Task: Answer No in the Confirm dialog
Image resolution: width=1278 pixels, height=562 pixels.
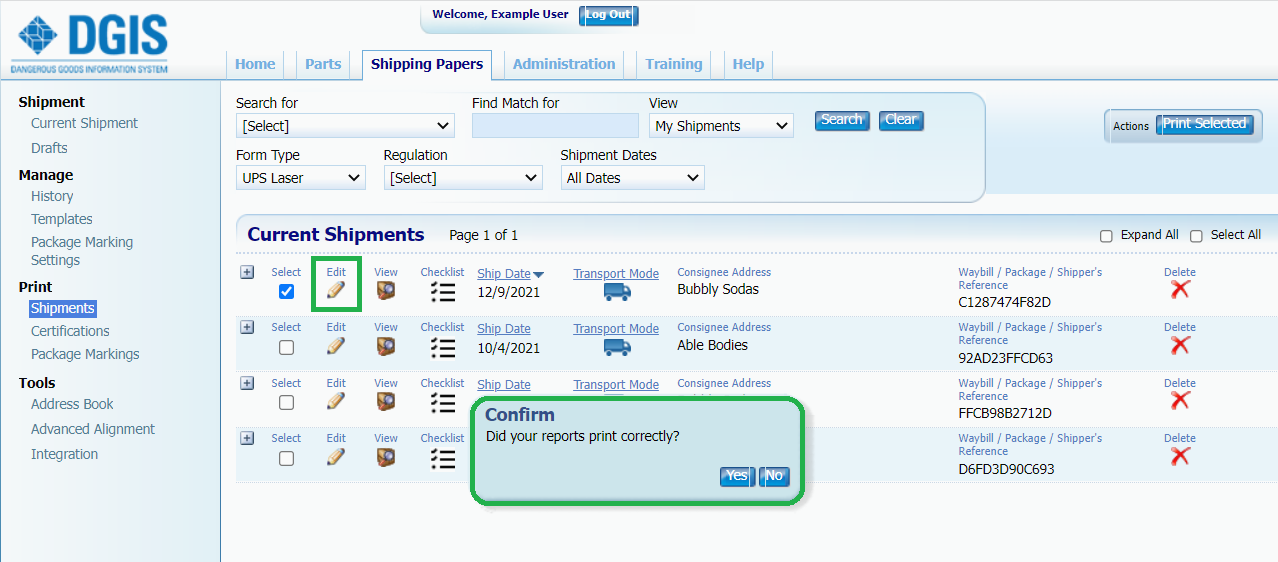Action: (x=774, y=476)
